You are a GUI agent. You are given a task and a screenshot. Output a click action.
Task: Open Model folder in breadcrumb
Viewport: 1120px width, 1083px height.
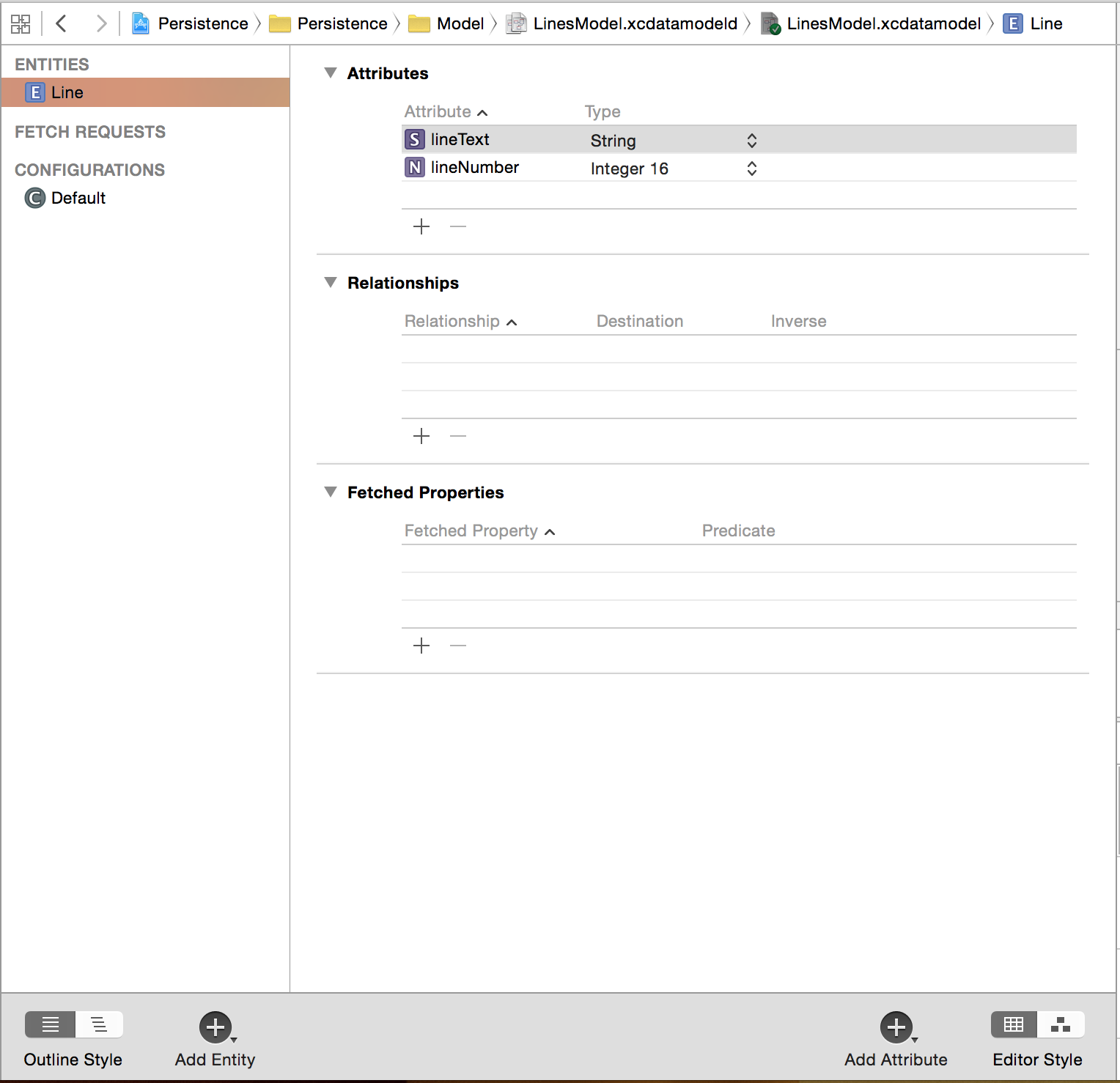[x=446, y=23]
